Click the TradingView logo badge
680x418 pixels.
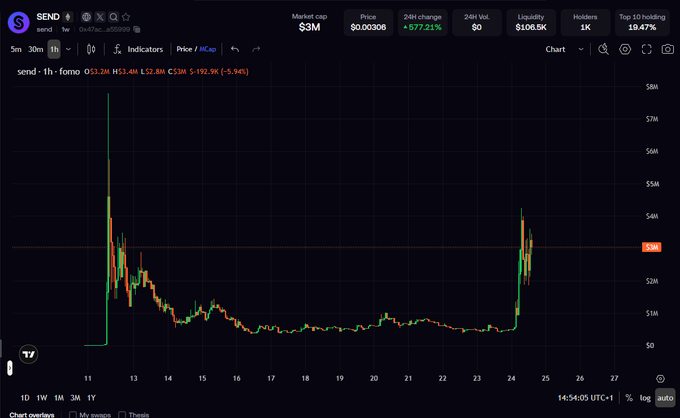[29, 354]
